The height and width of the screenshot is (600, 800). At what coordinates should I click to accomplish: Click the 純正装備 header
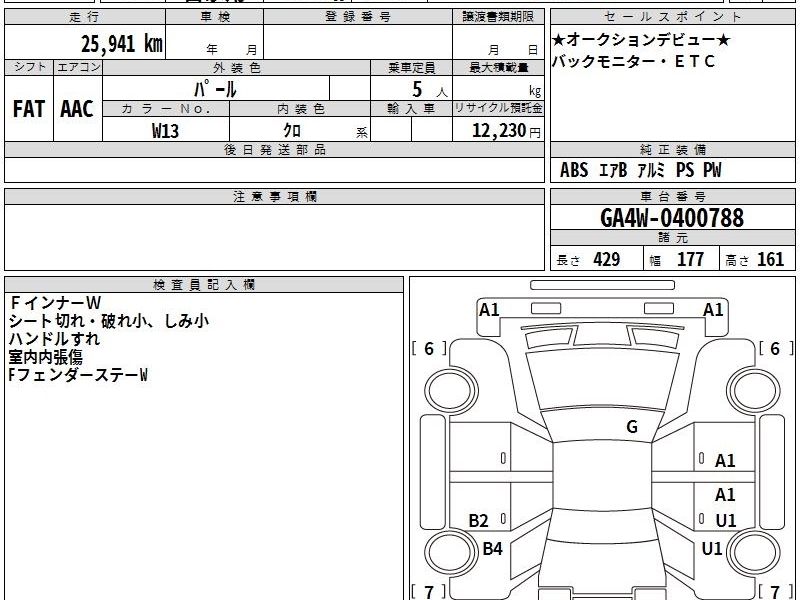(672, 149)
